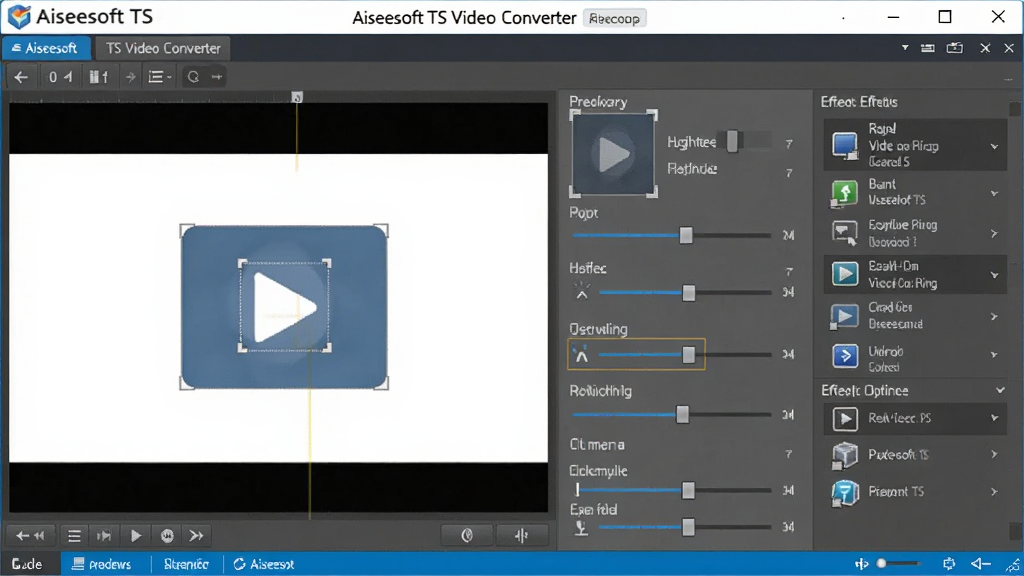
Task: Open the panel options dropdown arrow in the tab bar
Action: point(904,48)
